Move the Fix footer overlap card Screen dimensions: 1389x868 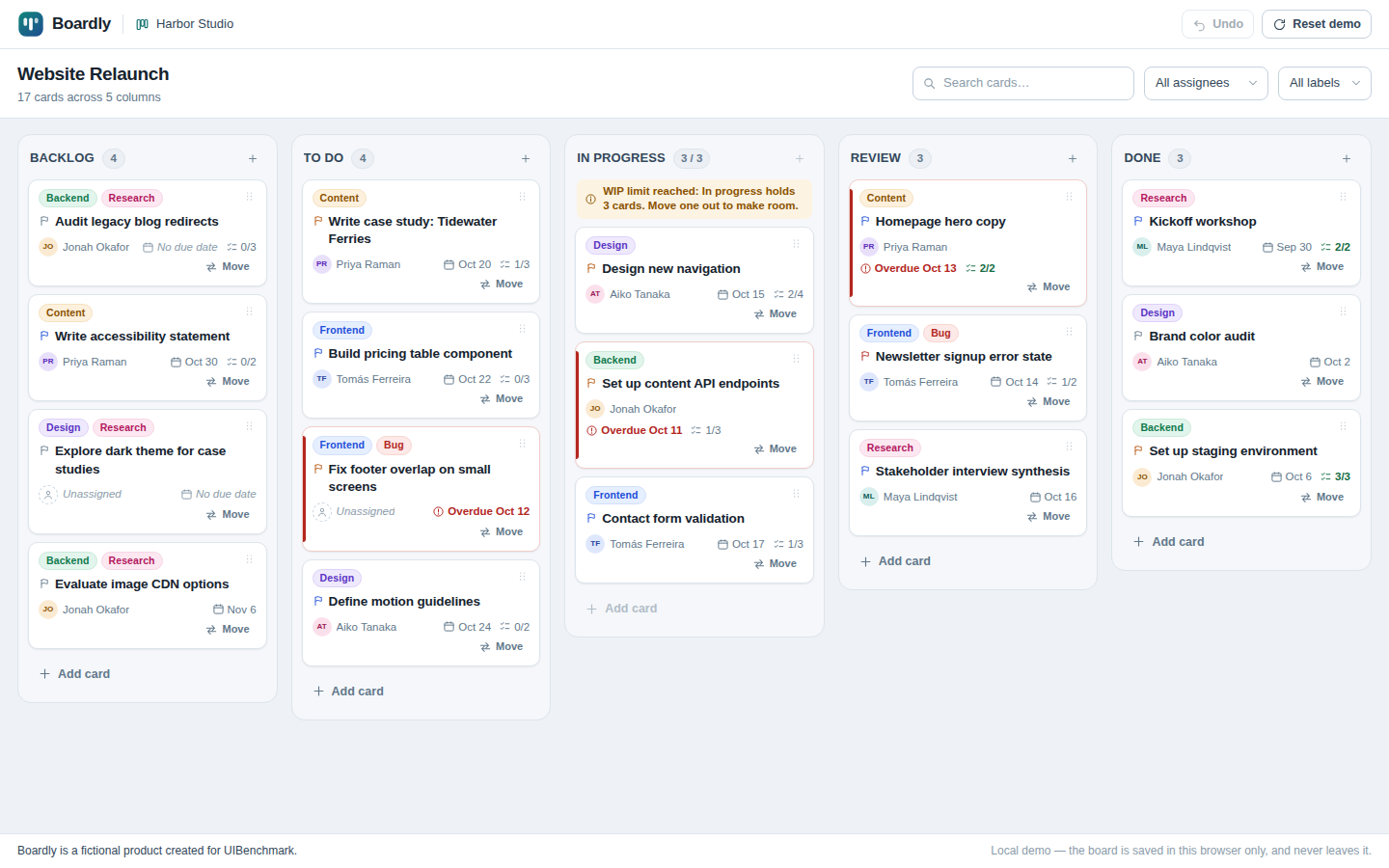(x=502, y=532)
